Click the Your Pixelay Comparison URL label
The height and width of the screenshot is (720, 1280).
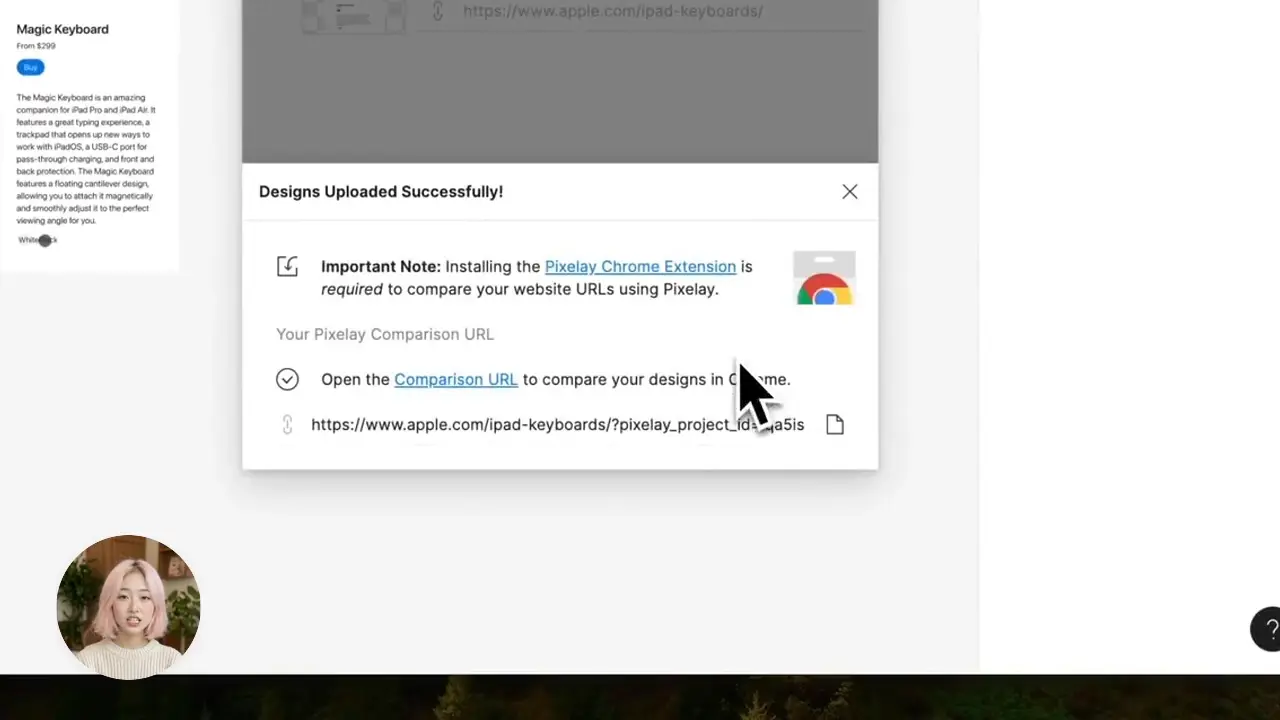point(384,334)
